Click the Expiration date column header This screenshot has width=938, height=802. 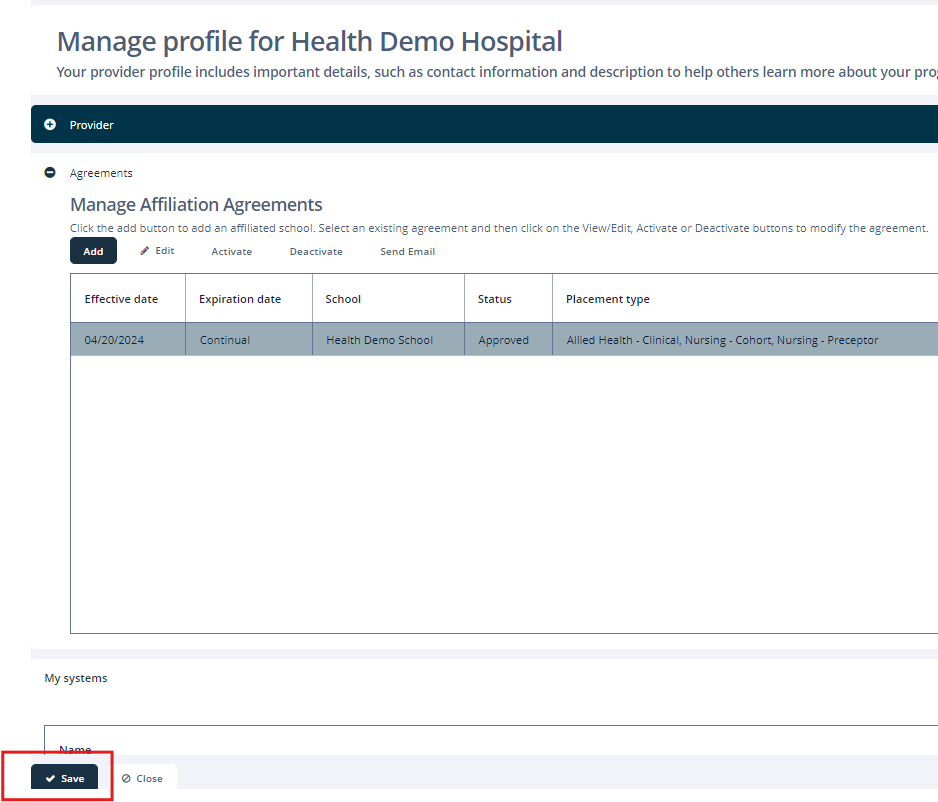[x=240, y=299]
